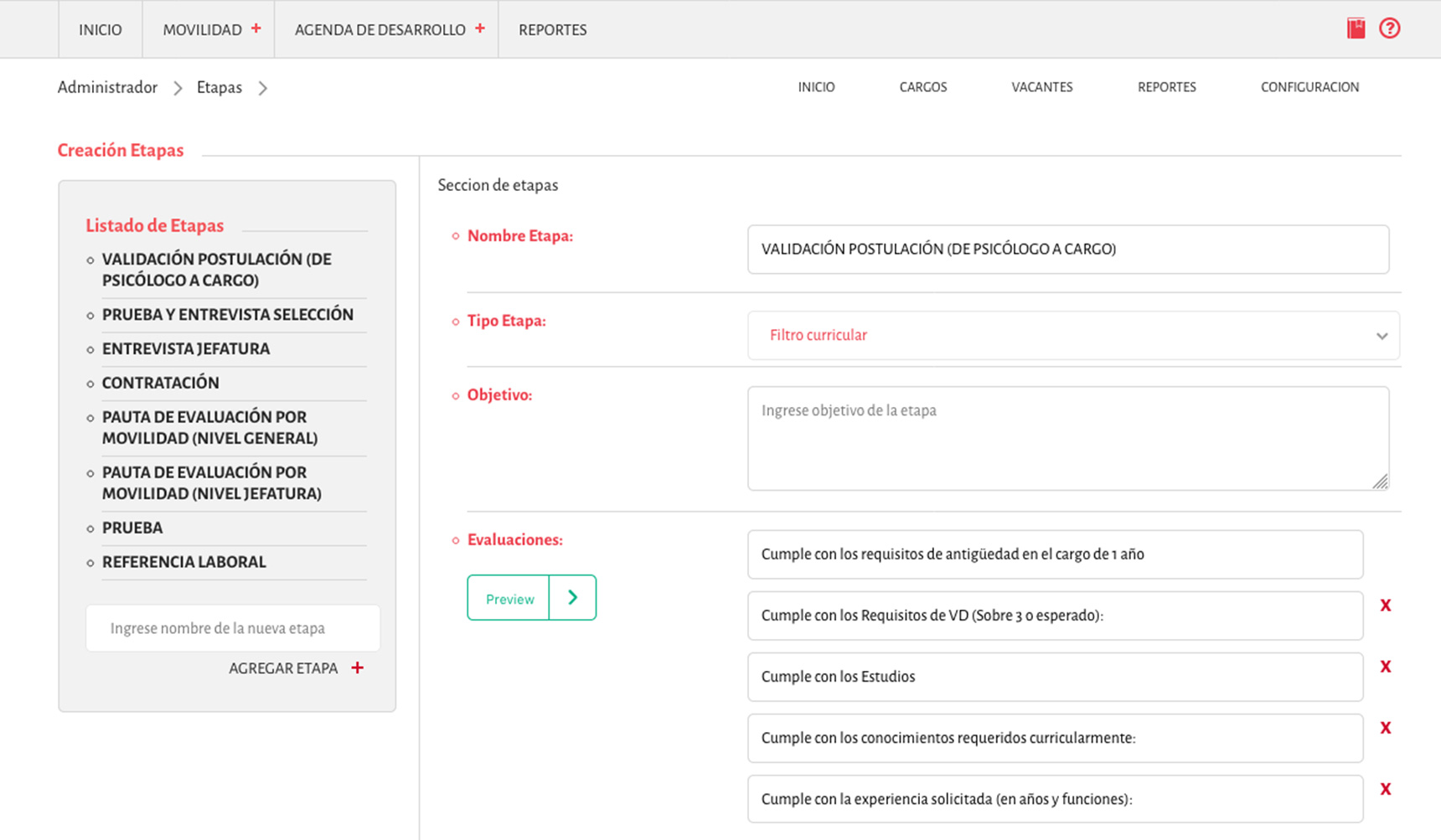Image resolution: width=1441 pixels, height=840 pixels.
Task: Expand Agenda de Desarrollo plus icon
Action: [480, 28]
